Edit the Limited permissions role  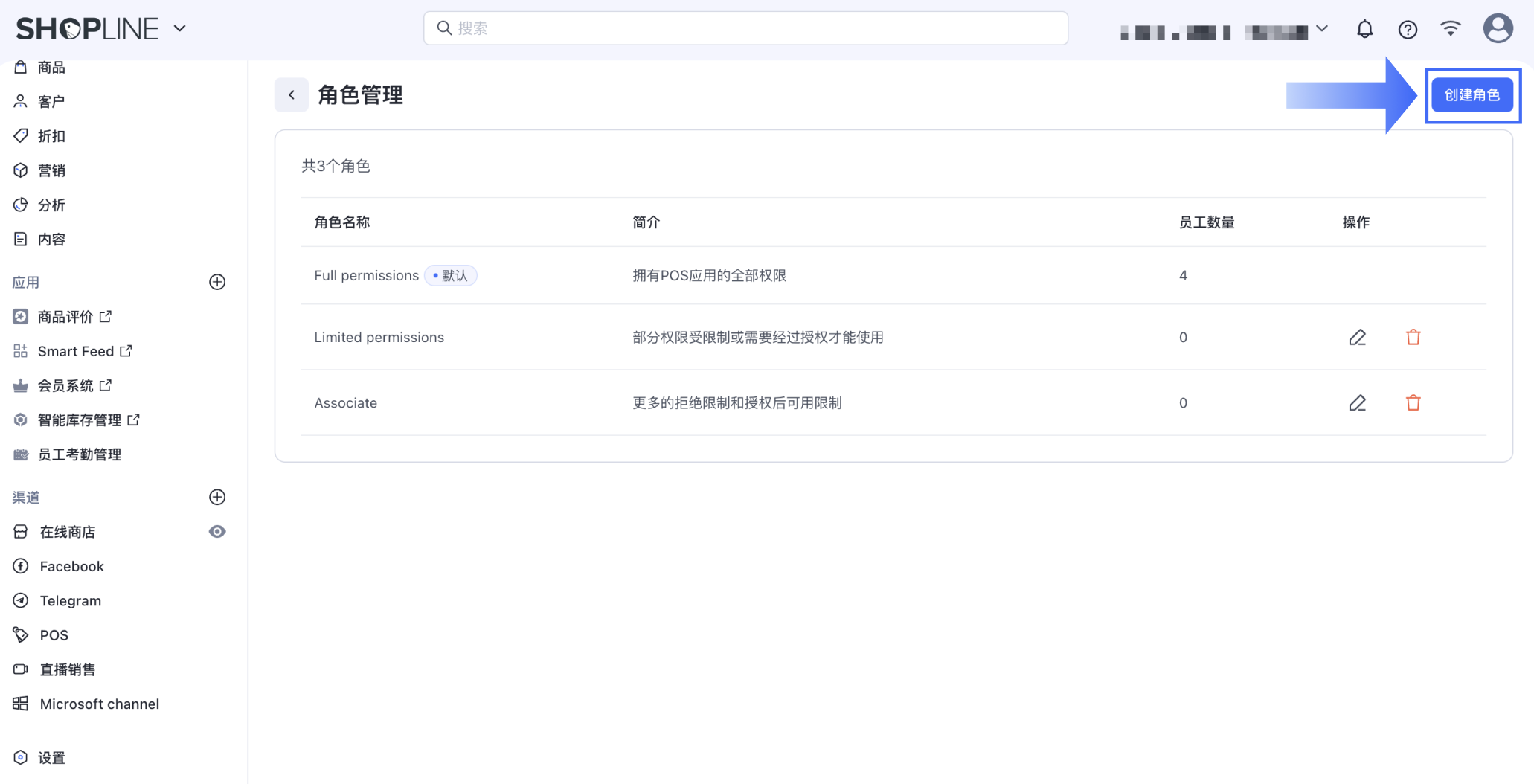point(1357,338)
